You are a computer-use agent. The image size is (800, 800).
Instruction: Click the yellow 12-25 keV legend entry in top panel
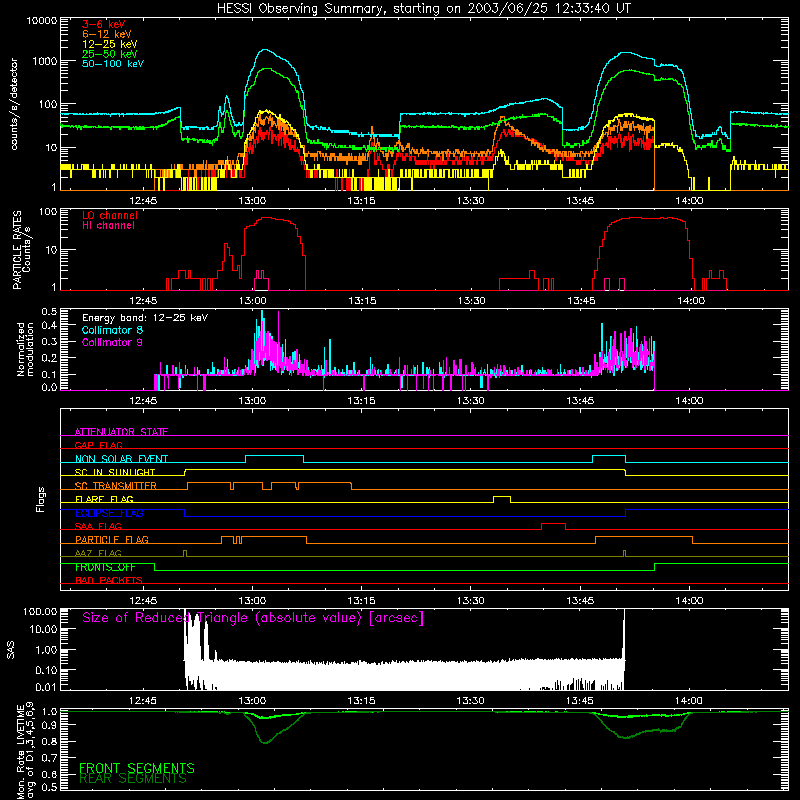(x=110, y=44)
